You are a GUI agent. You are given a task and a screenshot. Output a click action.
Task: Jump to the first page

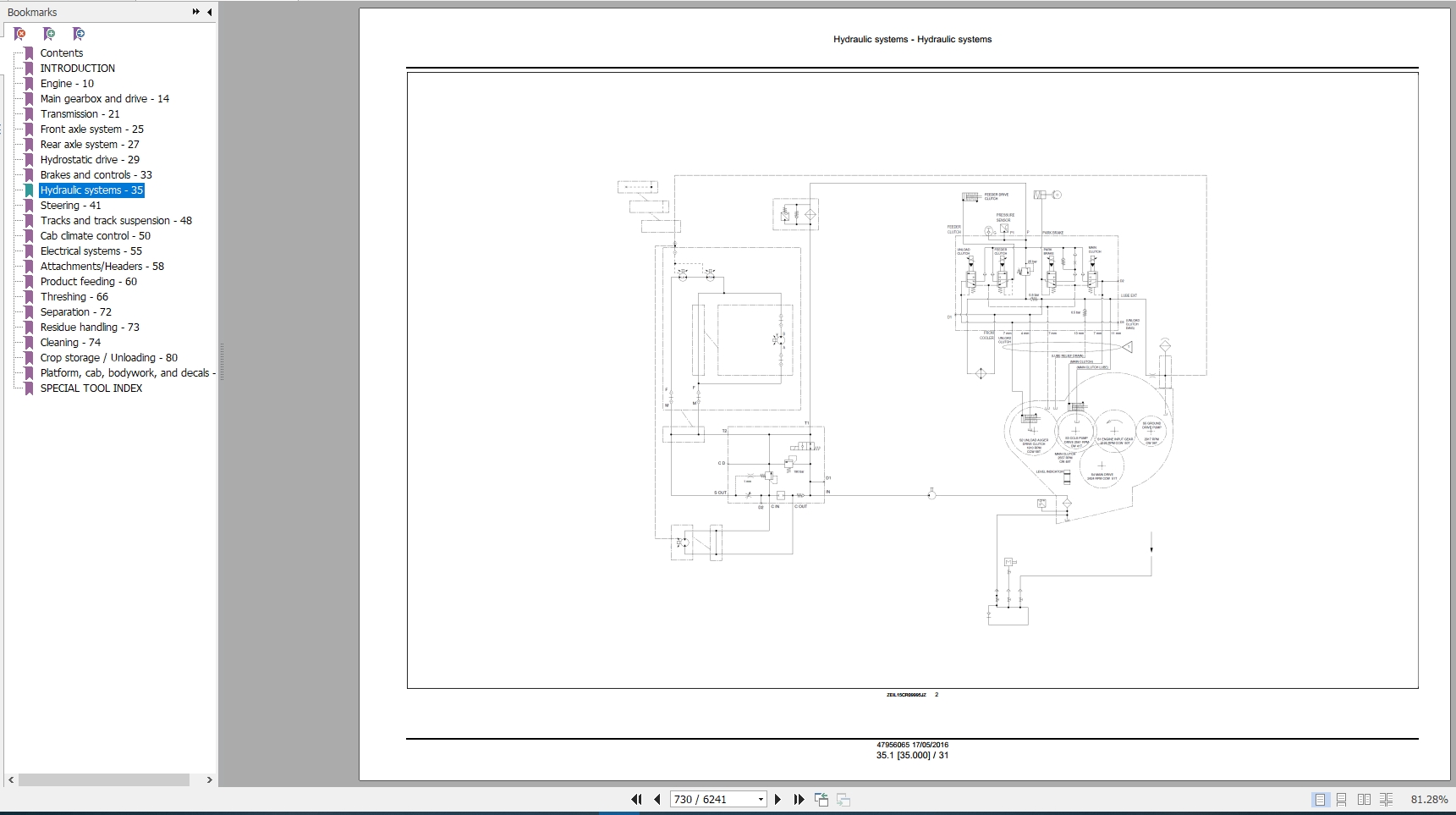[636, 799]
